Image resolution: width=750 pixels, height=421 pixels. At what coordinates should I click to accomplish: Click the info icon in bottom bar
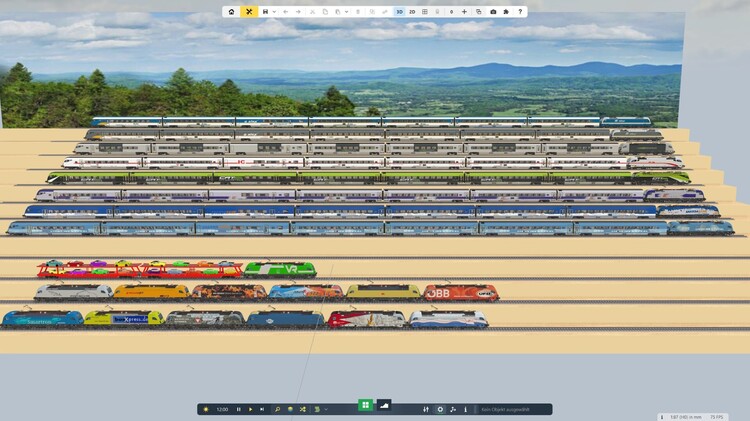point(465,410)
